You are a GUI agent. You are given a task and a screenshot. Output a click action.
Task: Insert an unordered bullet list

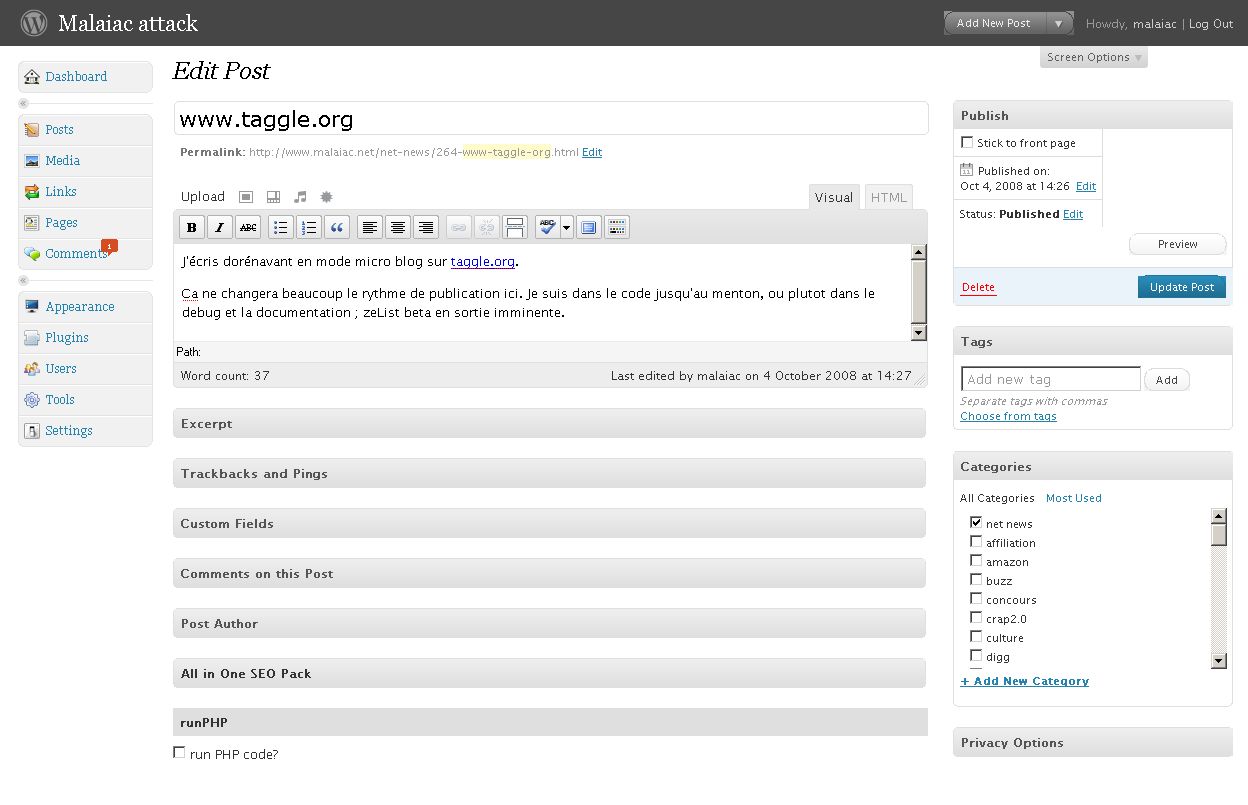pyautogui.click(x=282, y=228)
